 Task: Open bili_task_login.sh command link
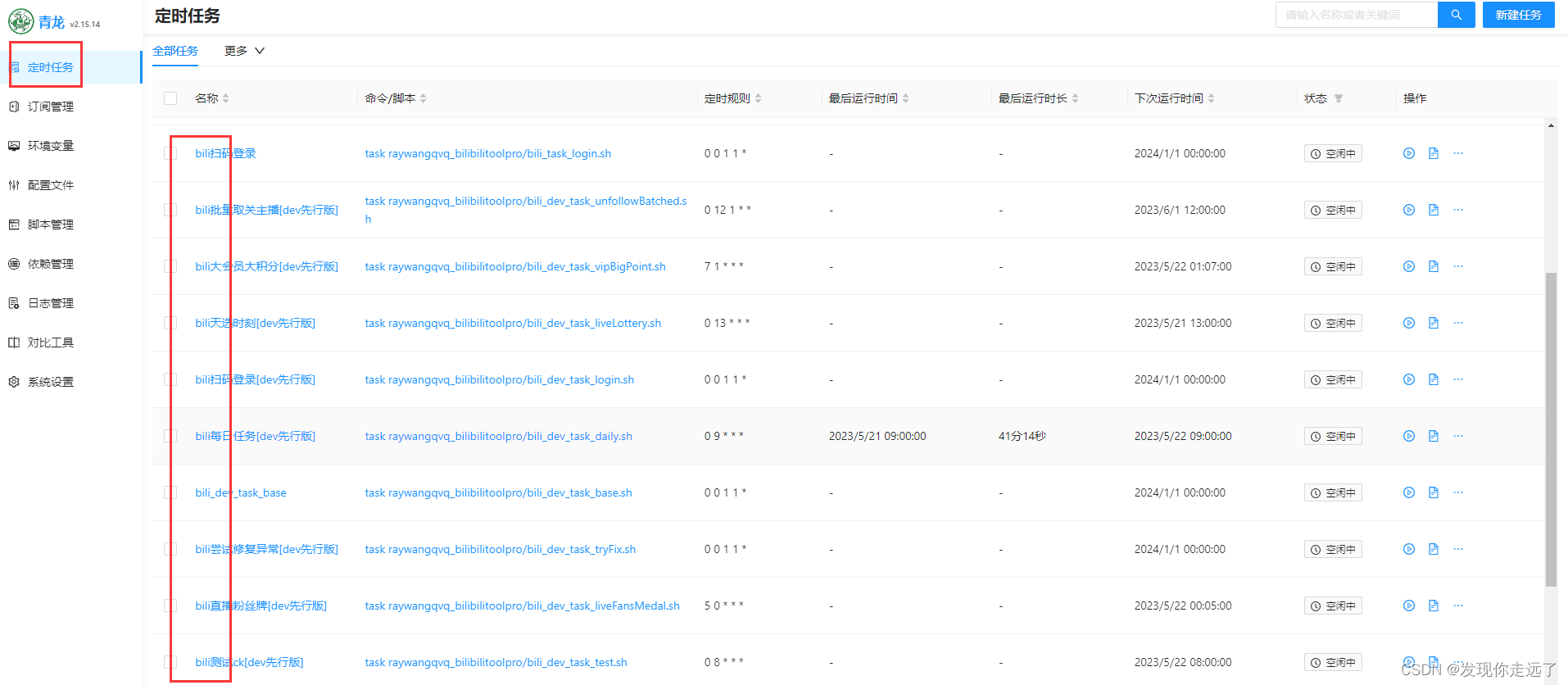click(x=487, y=153)
